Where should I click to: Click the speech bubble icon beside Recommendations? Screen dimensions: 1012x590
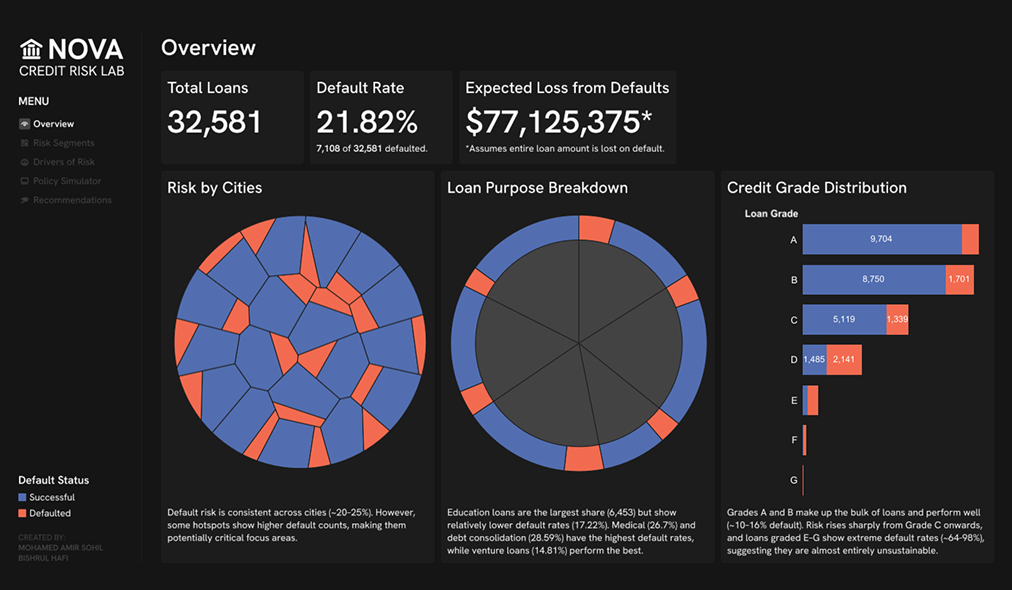pos(24,200)
